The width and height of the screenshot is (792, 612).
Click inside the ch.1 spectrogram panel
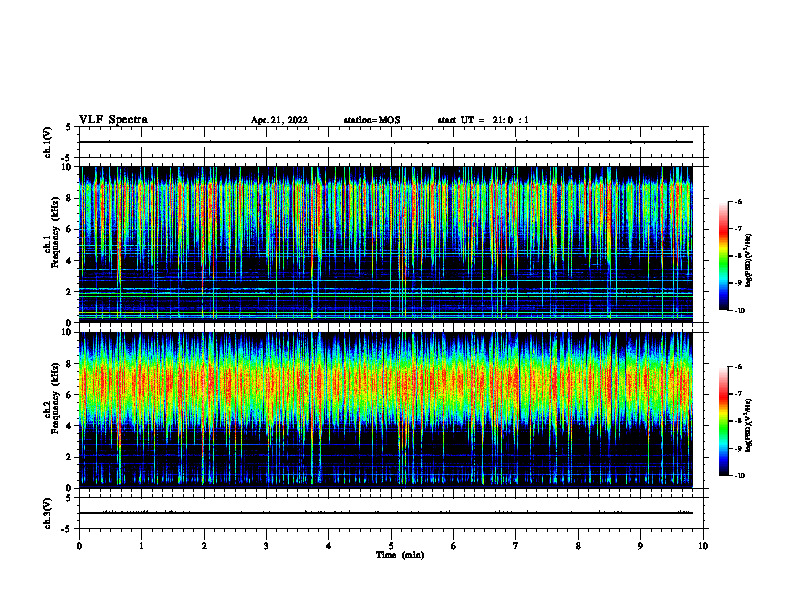pos(386,244)
